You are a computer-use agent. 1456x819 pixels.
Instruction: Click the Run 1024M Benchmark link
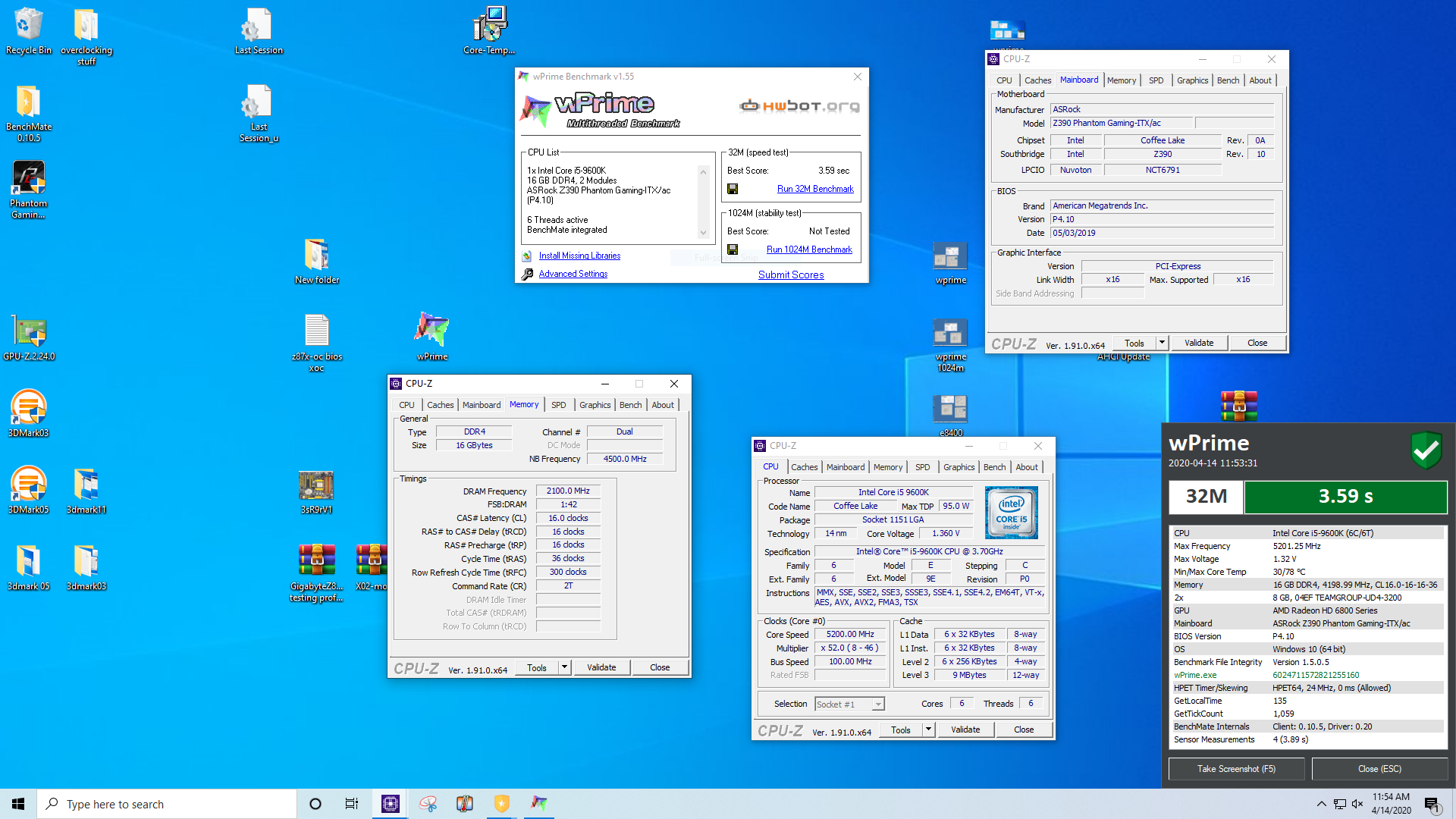point(809,249)
